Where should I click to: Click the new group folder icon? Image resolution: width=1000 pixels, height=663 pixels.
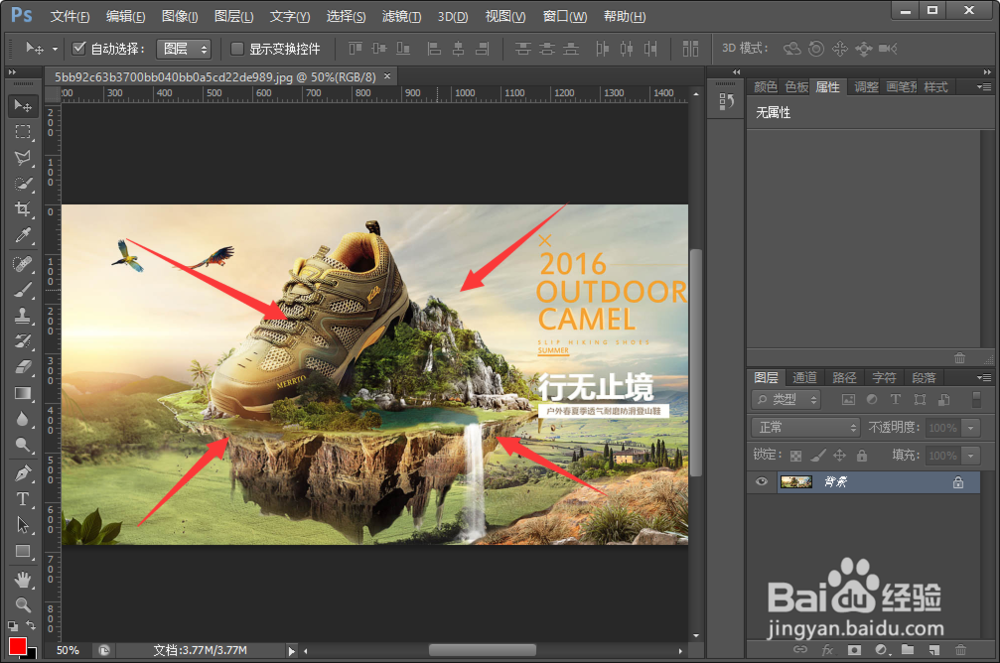[908, 650]
